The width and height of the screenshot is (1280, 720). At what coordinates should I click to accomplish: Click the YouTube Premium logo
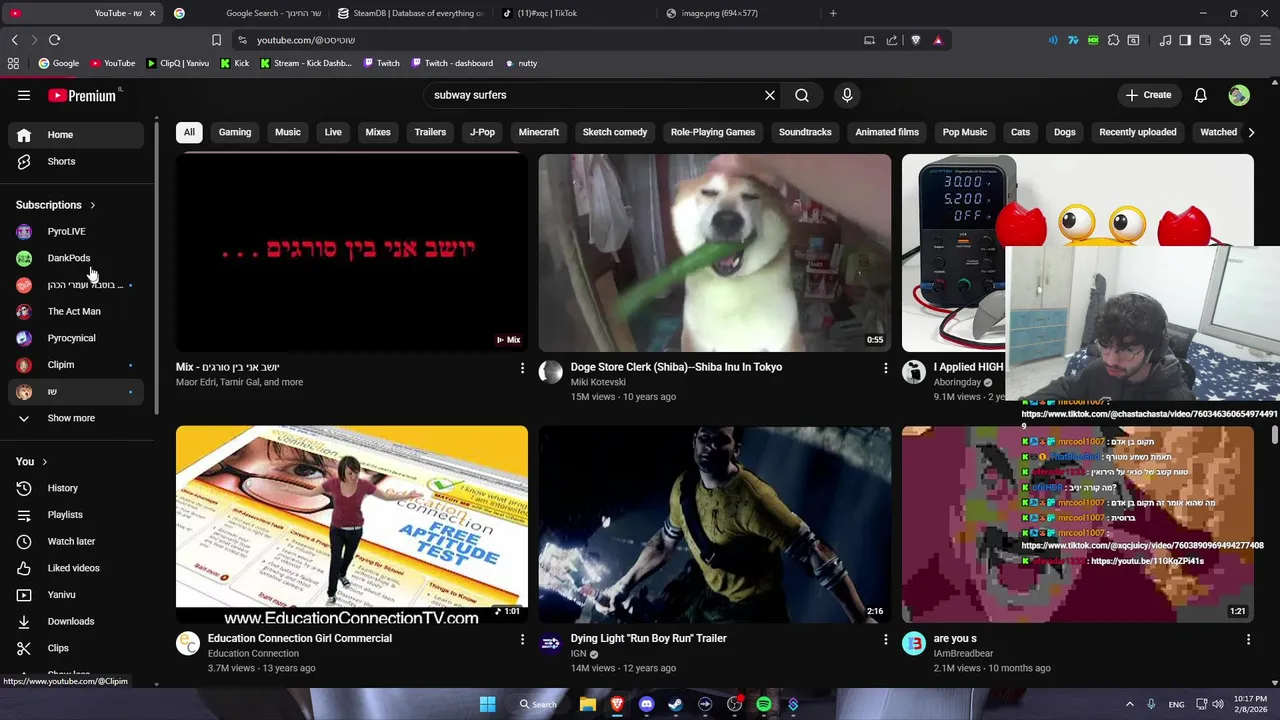82,95
